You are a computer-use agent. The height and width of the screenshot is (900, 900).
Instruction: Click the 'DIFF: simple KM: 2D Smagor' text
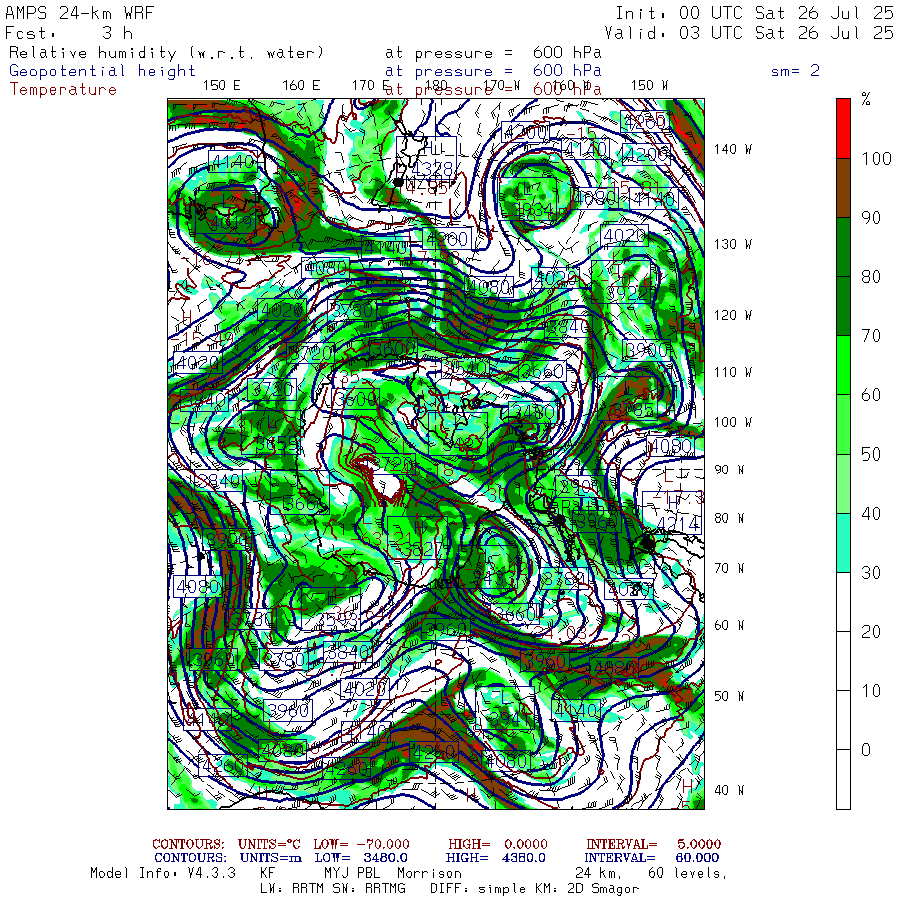pos(534,889)
